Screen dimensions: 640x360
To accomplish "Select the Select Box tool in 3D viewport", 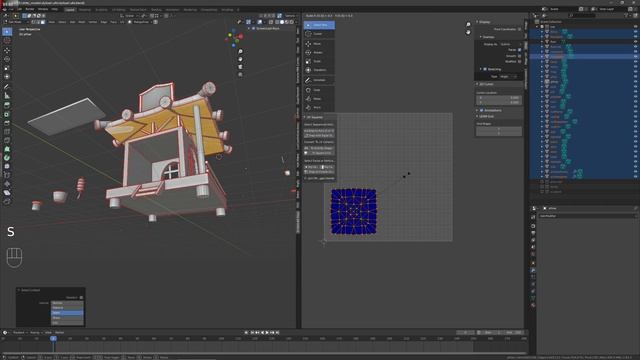I will [7, 31].
